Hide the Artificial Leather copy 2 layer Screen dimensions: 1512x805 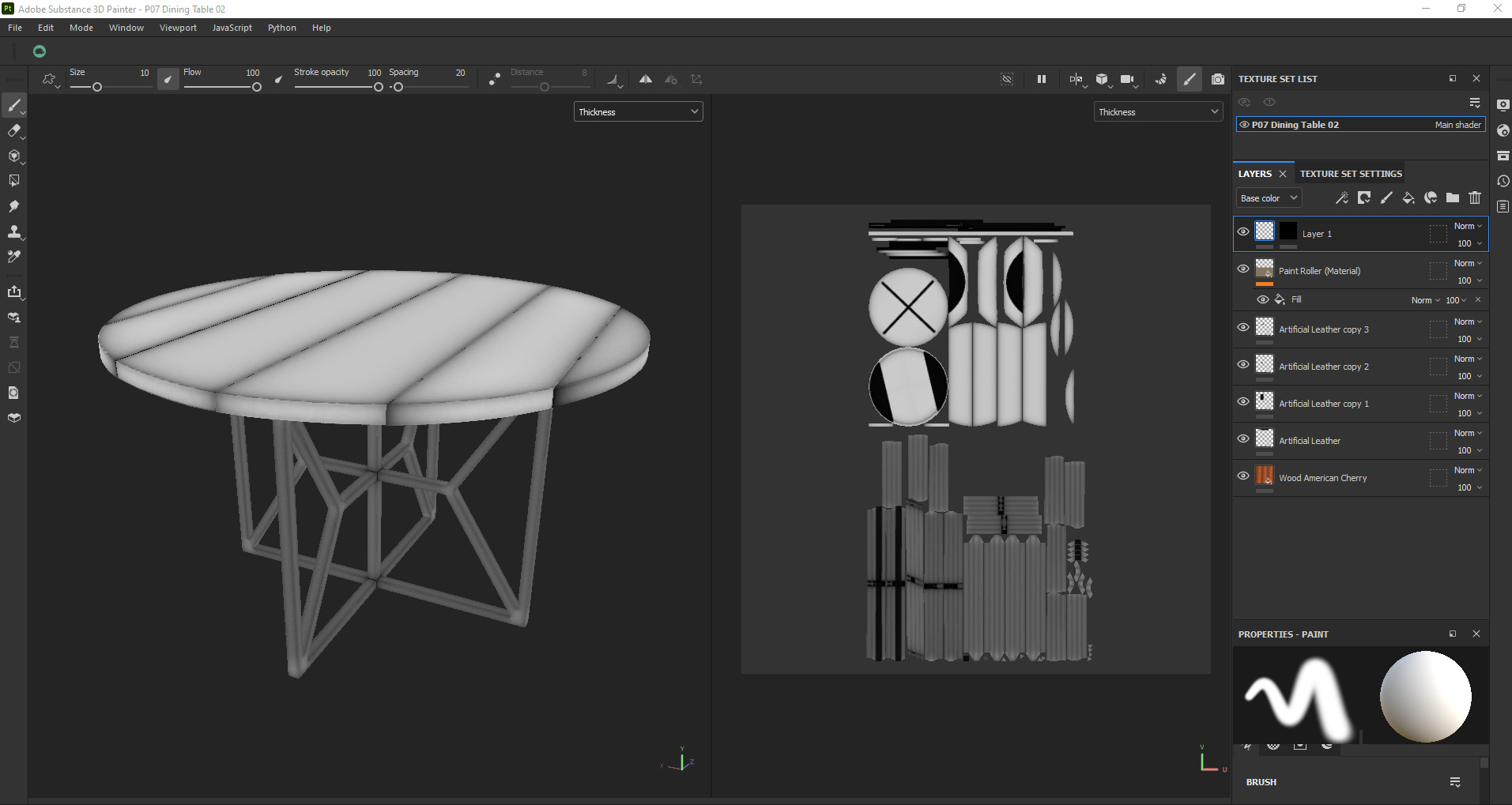pyautogui.click(x=1243, y=364)
